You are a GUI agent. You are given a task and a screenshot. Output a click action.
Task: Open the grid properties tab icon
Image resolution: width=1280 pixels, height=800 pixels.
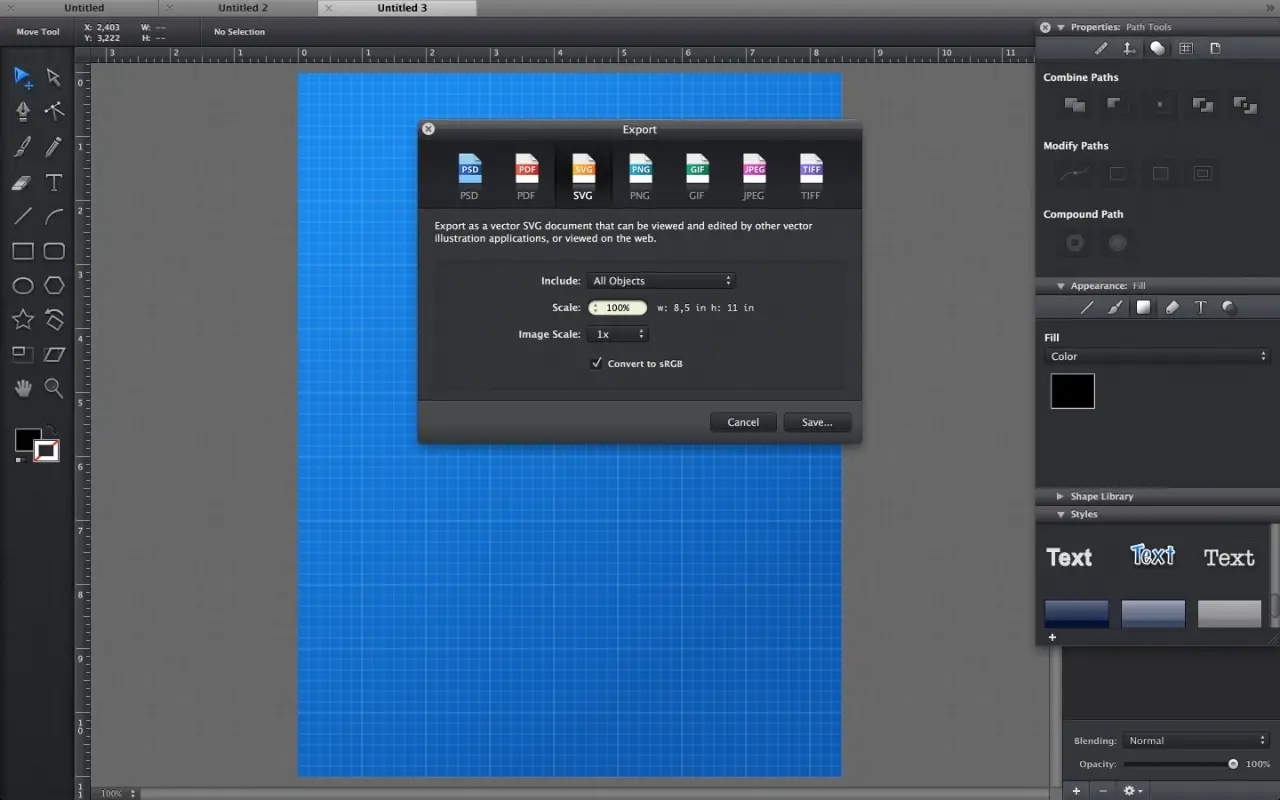pyautogui.click(x=1185, y=48)
